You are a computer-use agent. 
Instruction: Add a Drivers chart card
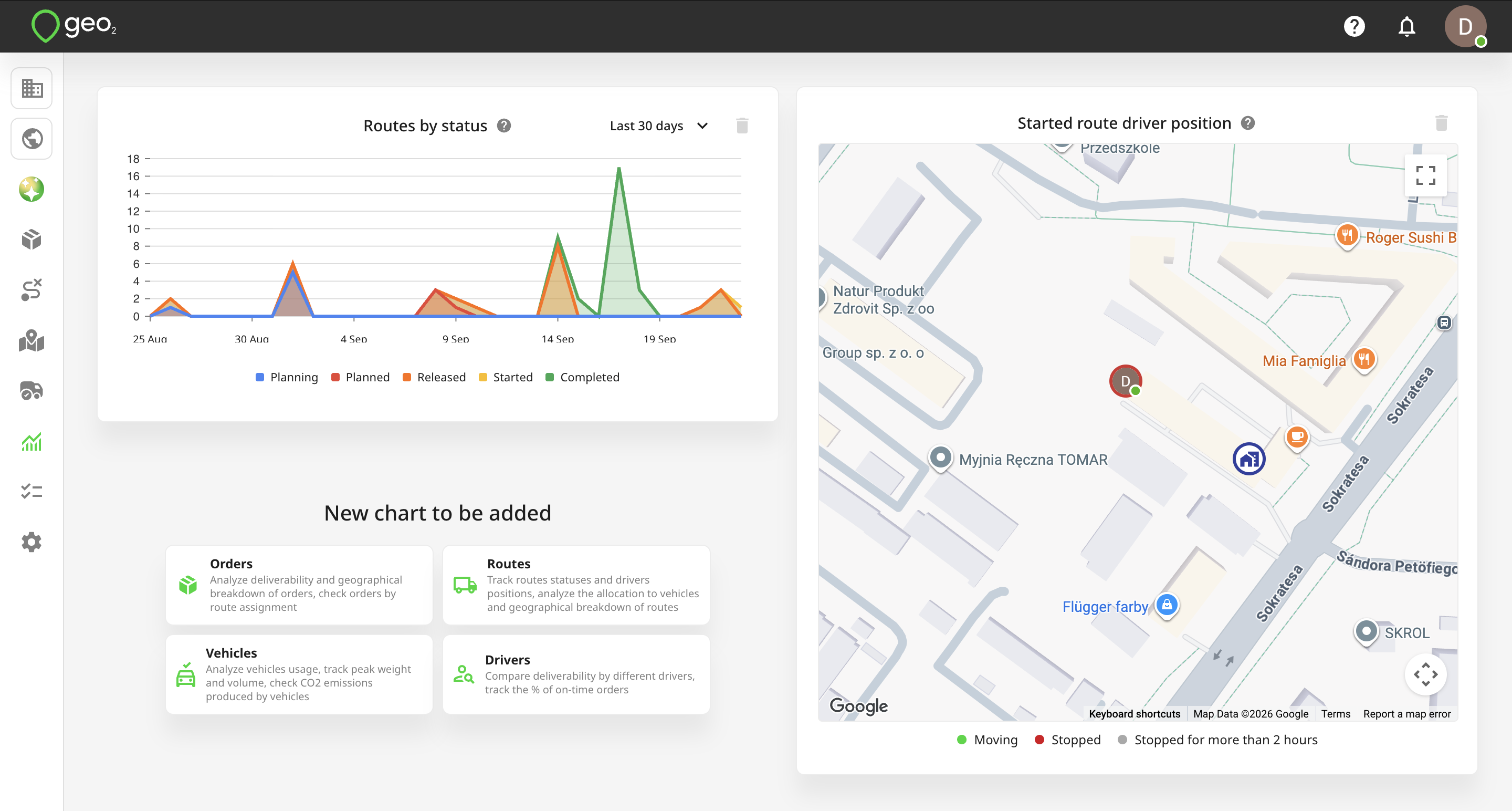pos(576,674)
